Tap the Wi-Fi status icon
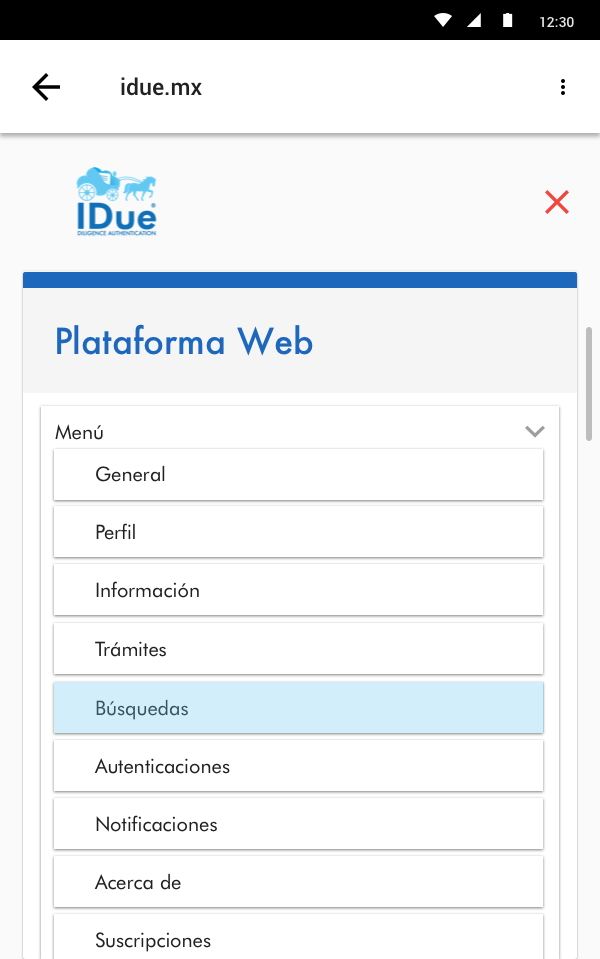This screenshot has width=600, height=959. coord(443,21)
